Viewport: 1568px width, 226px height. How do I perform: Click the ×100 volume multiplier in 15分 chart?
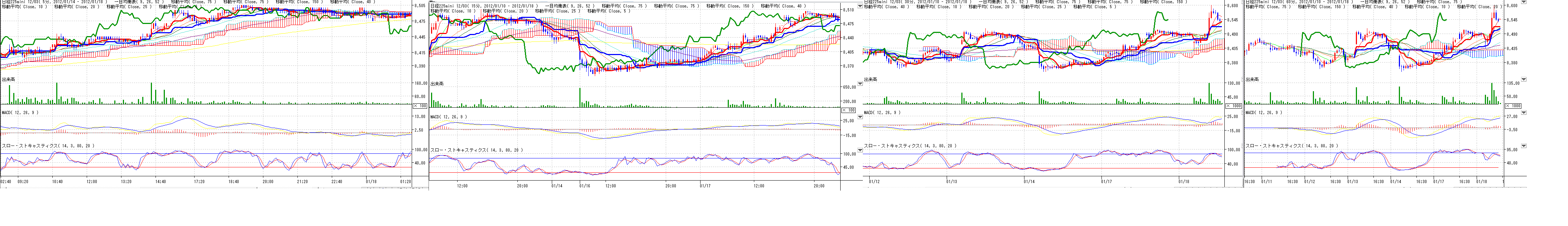tap(848, 110)
